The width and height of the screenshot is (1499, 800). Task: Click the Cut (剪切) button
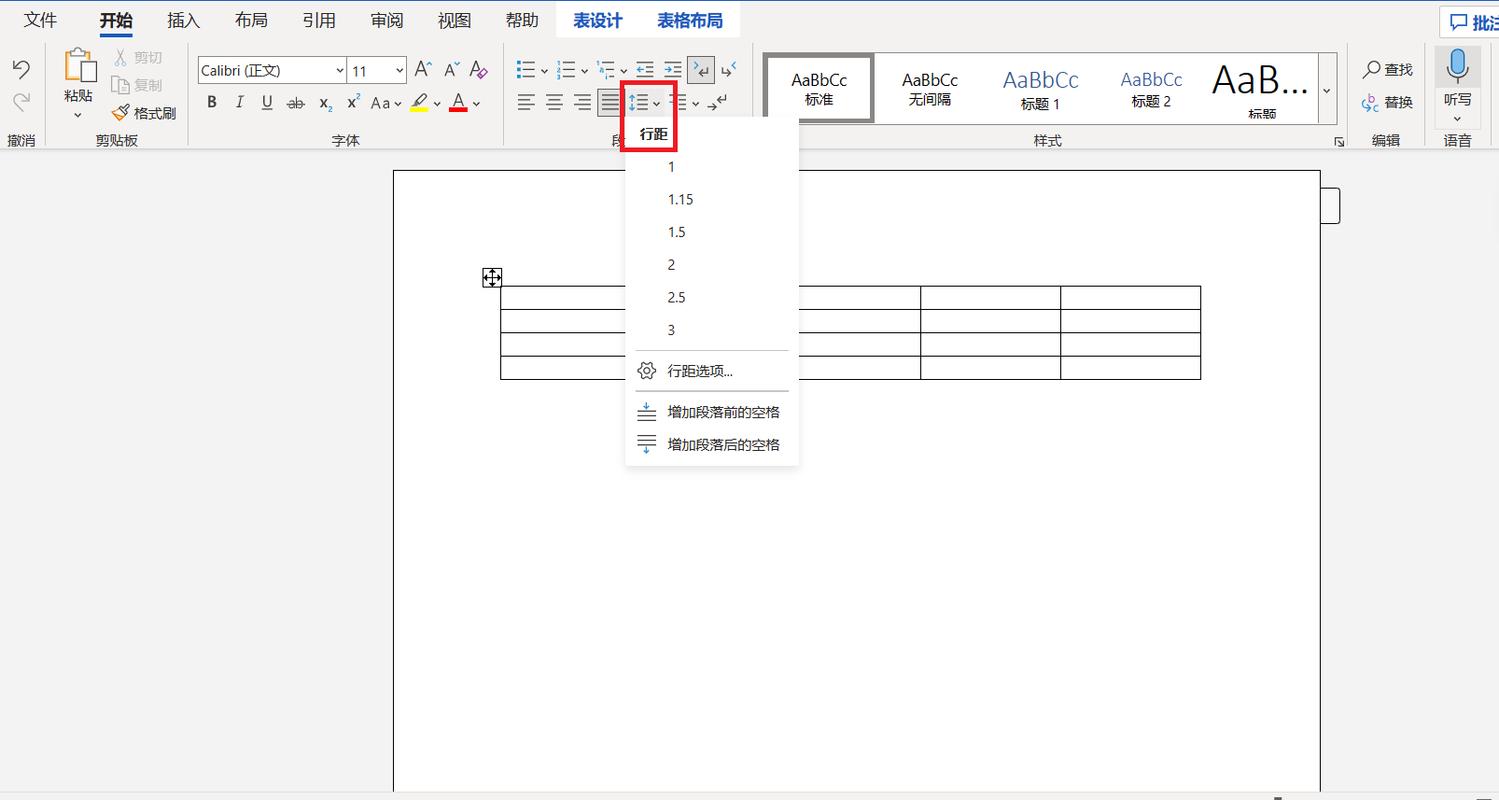point(137,58)
